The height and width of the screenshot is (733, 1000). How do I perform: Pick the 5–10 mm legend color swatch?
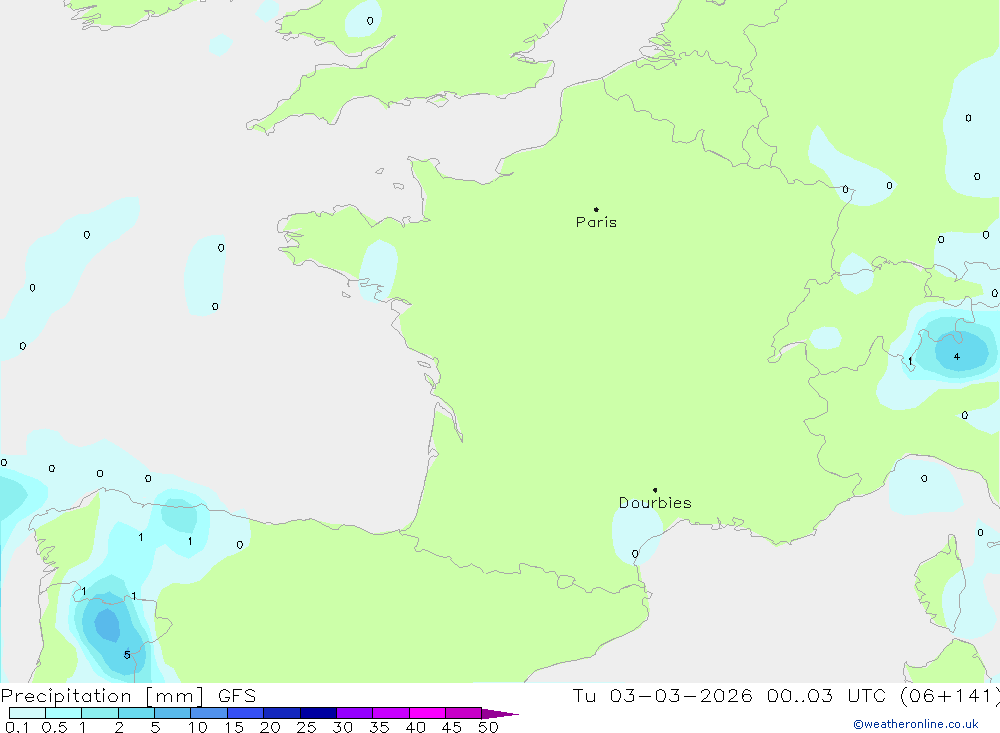tap(173, 713)
